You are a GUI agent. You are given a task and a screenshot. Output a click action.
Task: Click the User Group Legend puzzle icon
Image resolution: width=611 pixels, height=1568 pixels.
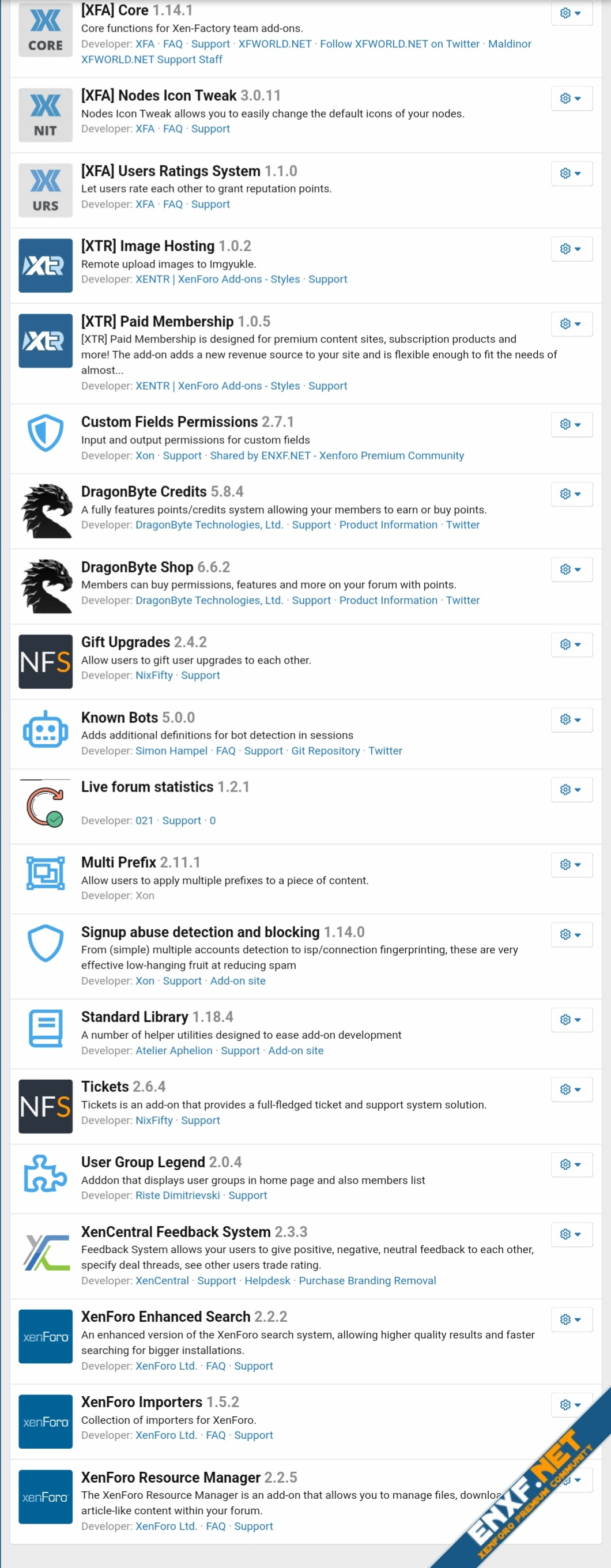45,1173
